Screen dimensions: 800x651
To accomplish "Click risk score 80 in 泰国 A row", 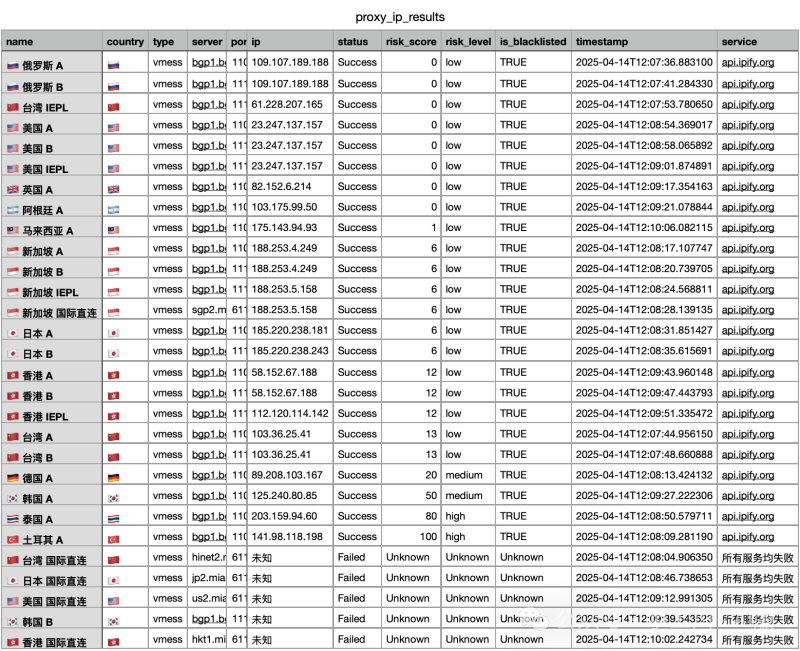I will tap(431, 516).
